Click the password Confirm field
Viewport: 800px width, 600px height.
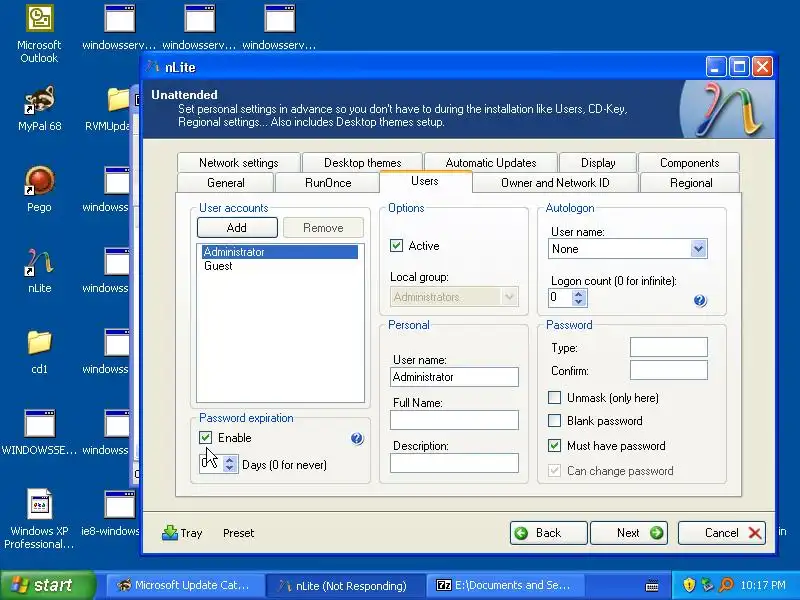coord(668,370)
